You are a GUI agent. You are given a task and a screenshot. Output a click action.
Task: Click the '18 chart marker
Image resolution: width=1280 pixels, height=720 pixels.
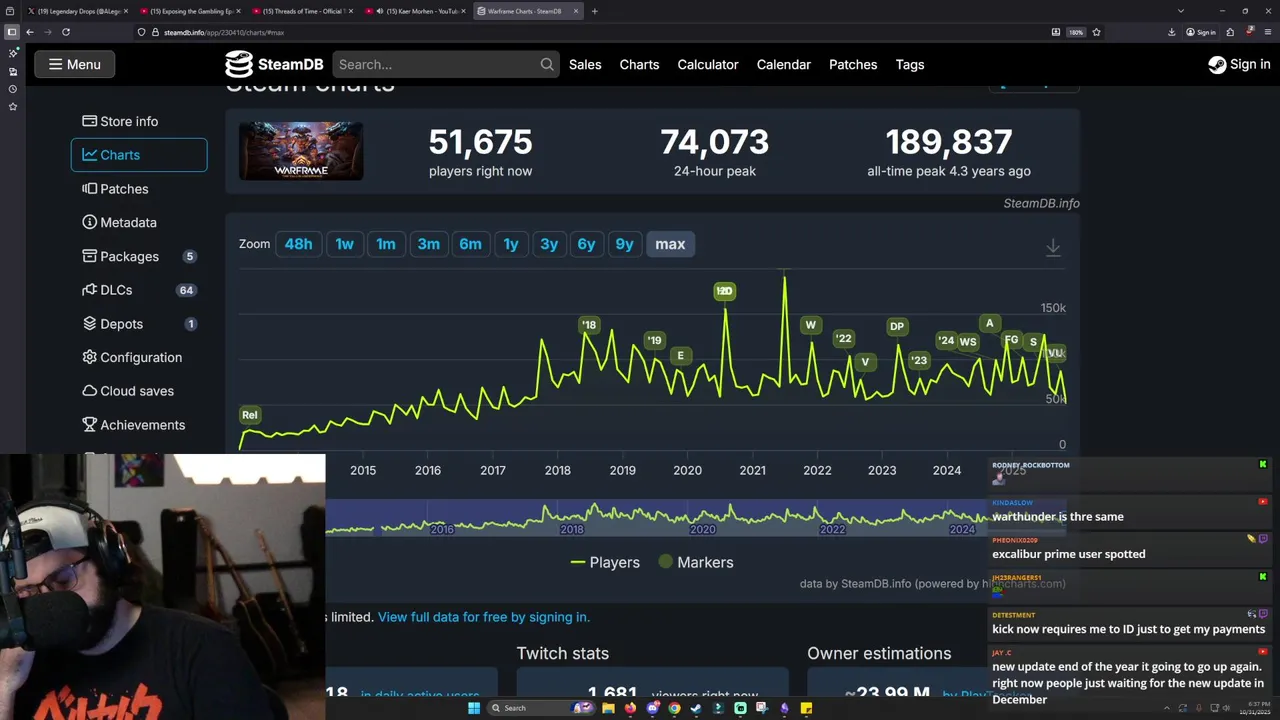[589, 325]
